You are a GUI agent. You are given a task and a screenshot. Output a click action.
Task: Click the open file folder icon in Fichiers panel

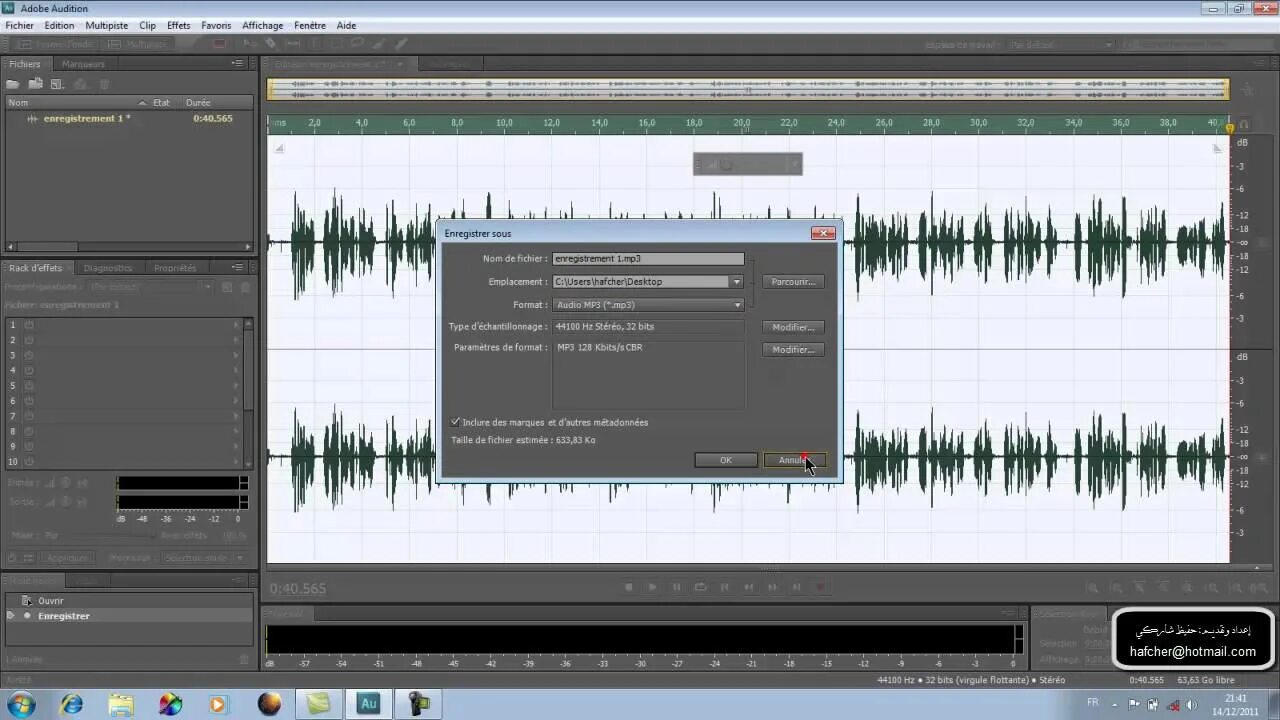coord(14,84)
